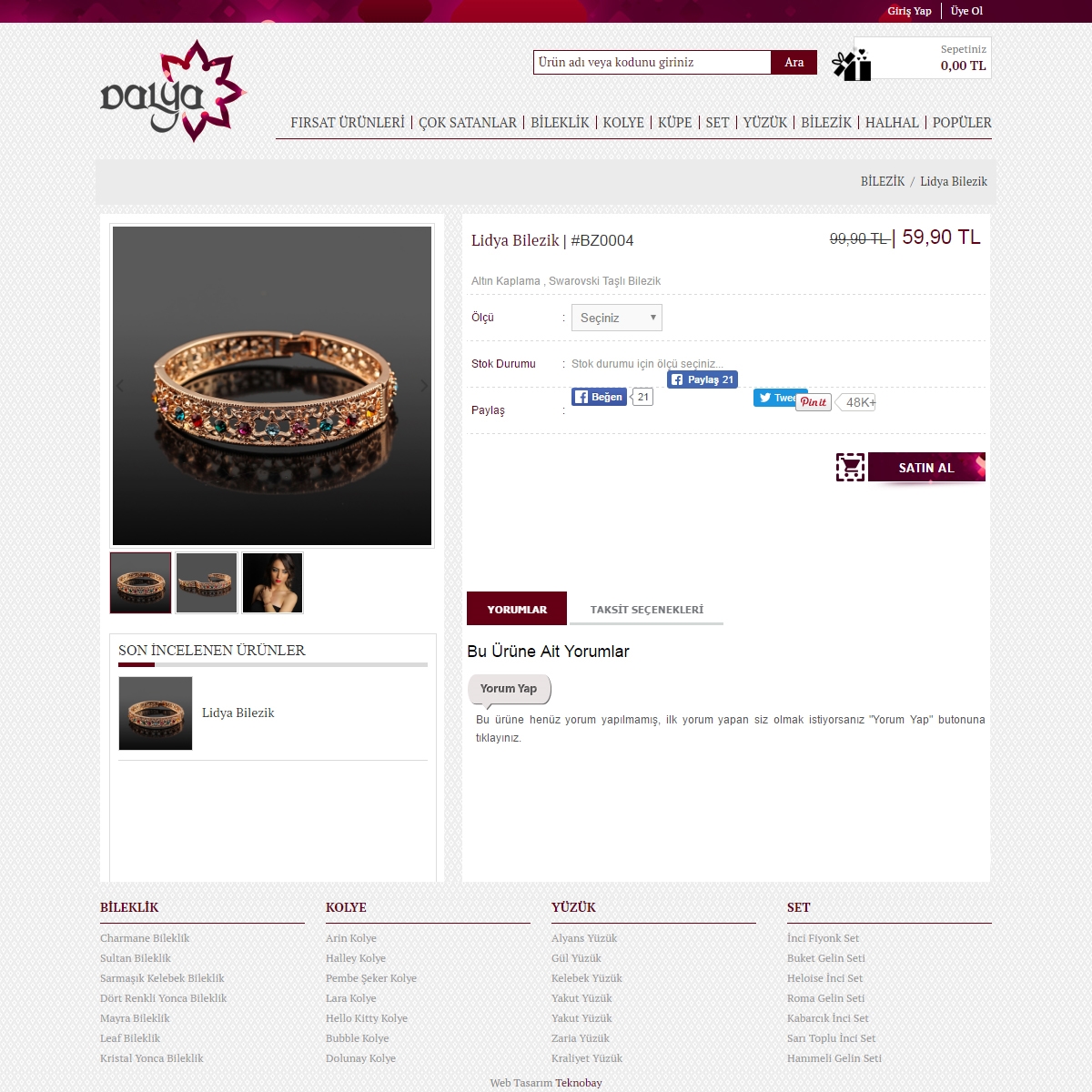The height and width of the screenshot is (1092, 1092).
Task: Focus the product search input field
Action: [652, 62]
